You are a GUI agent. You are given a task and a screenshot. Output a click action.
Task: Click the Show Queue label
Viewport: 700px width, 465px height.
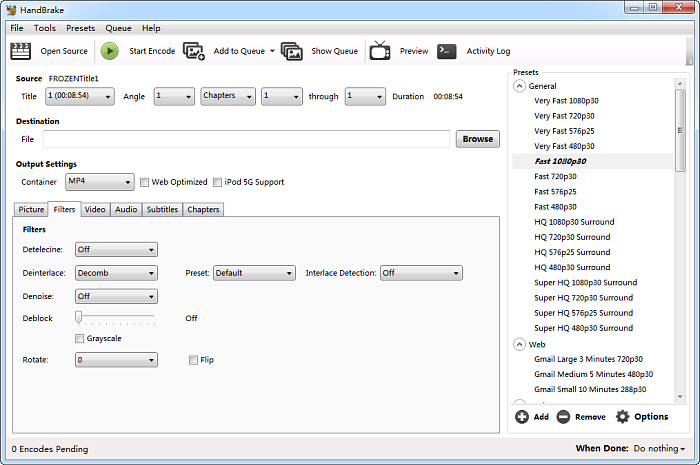click(x=334, y=51)
